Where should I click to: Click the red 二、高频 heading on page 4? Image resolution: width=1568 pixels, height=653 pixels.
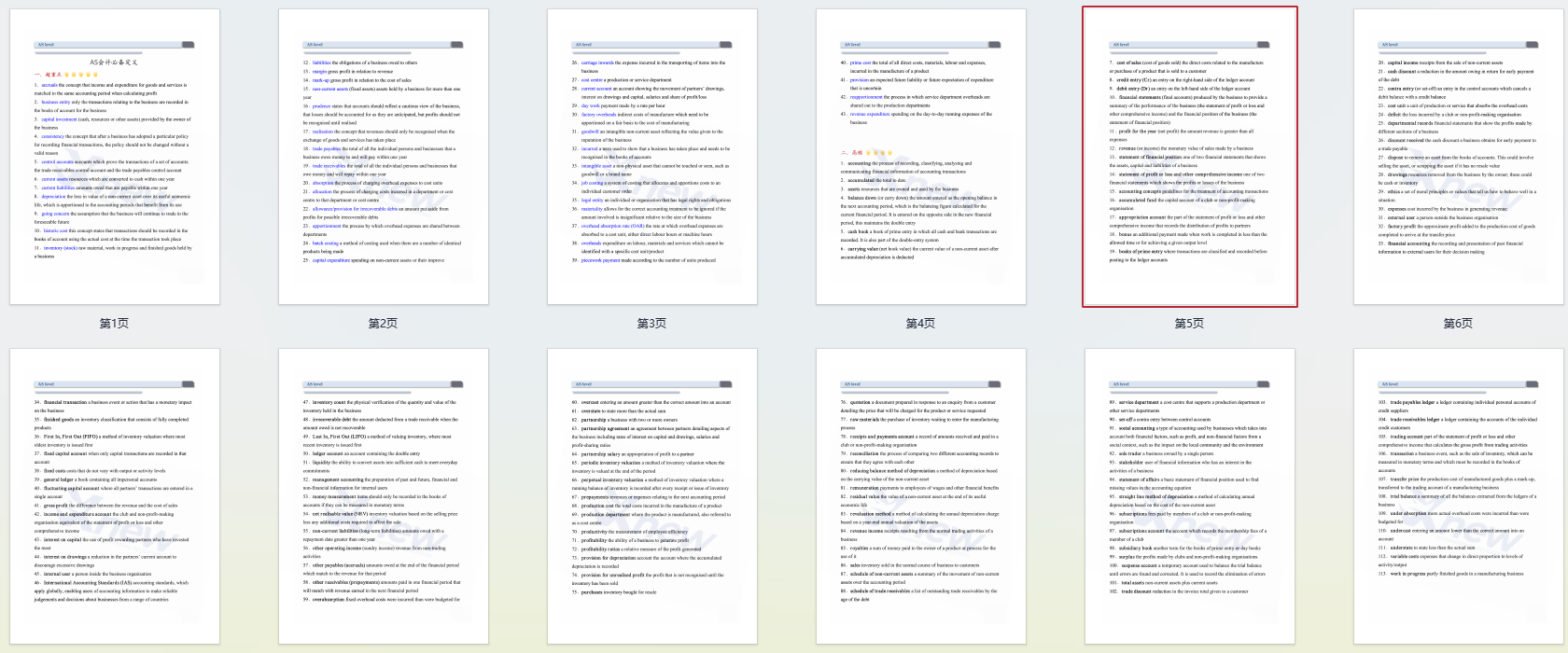click(851, 152)
